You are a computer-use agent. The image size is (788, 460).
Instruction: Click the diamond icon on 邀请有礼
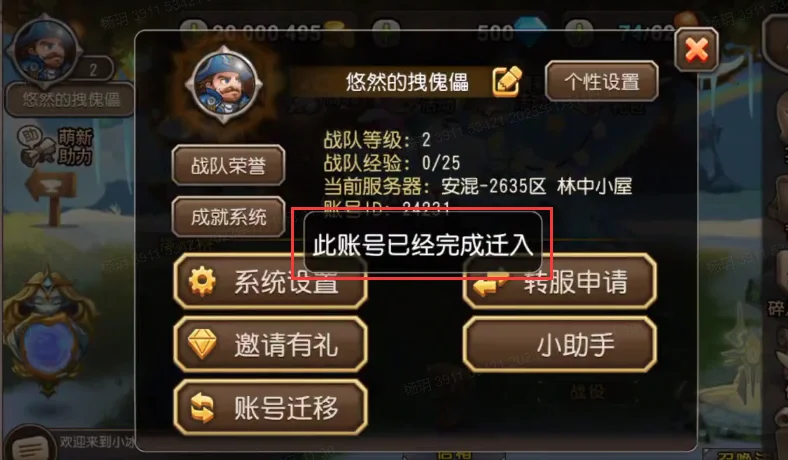pos(202,344)
